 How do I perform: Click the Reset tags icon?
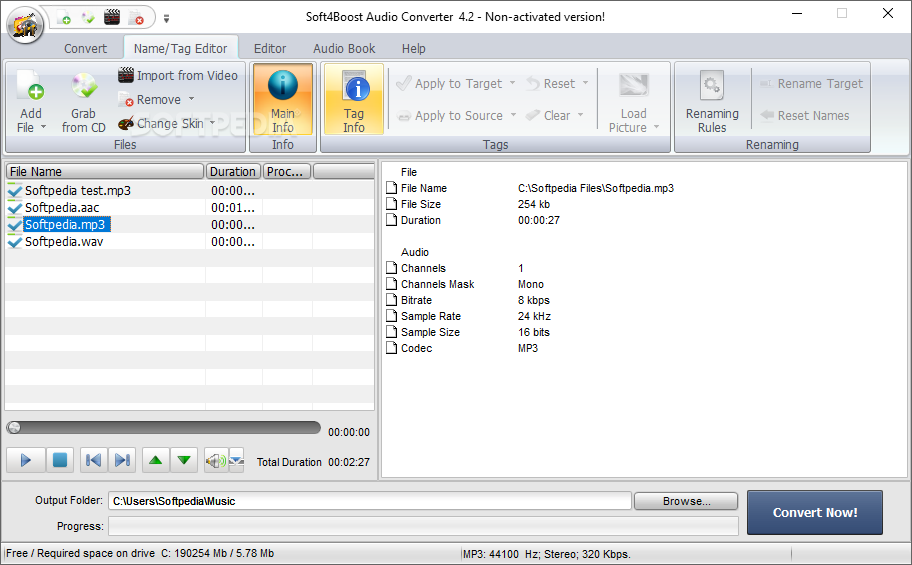click(x=533, y=84)
